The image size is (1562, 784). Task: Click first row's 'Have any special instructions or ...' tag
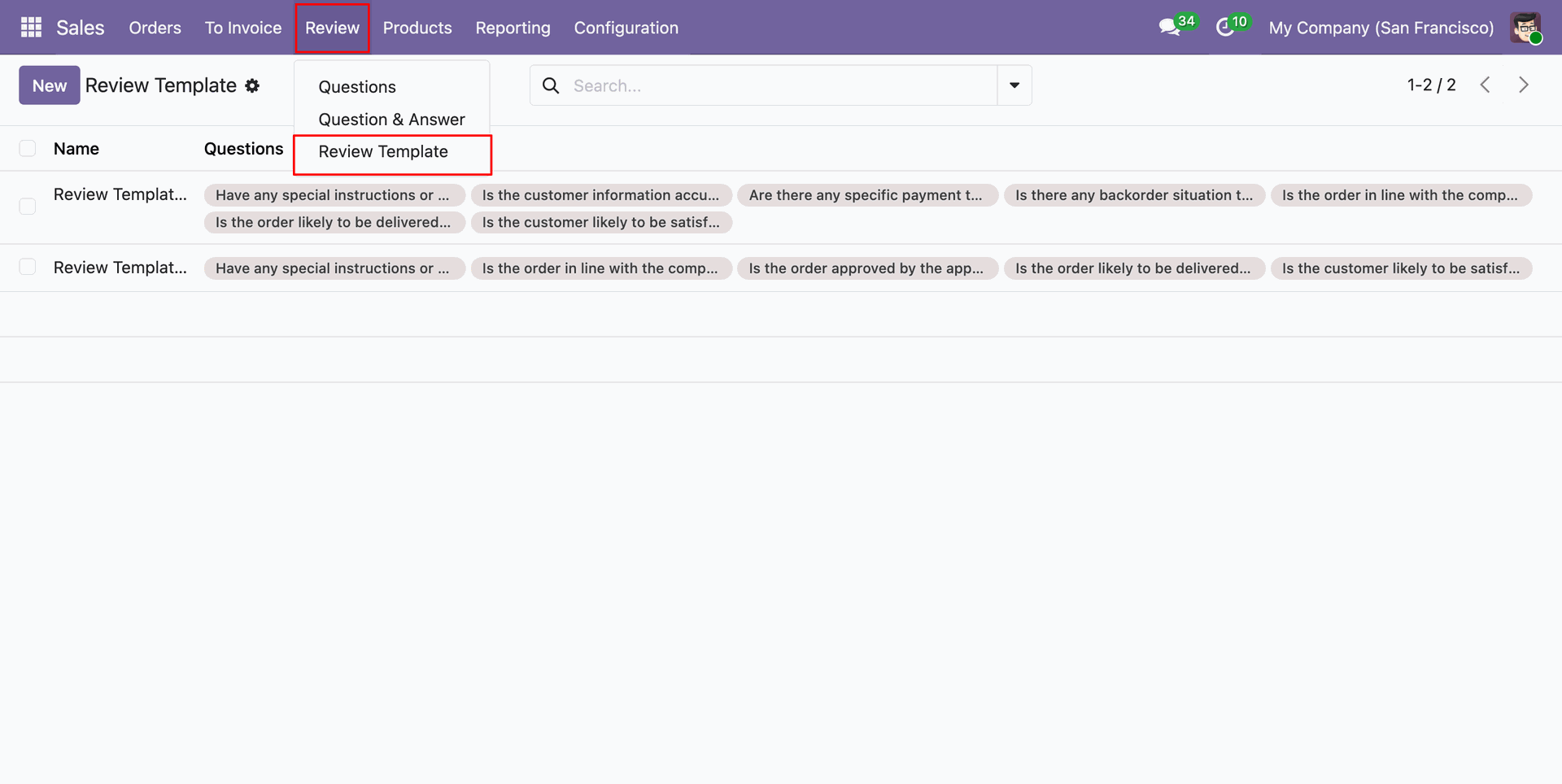pyautogui.click(x=334, y=195)
